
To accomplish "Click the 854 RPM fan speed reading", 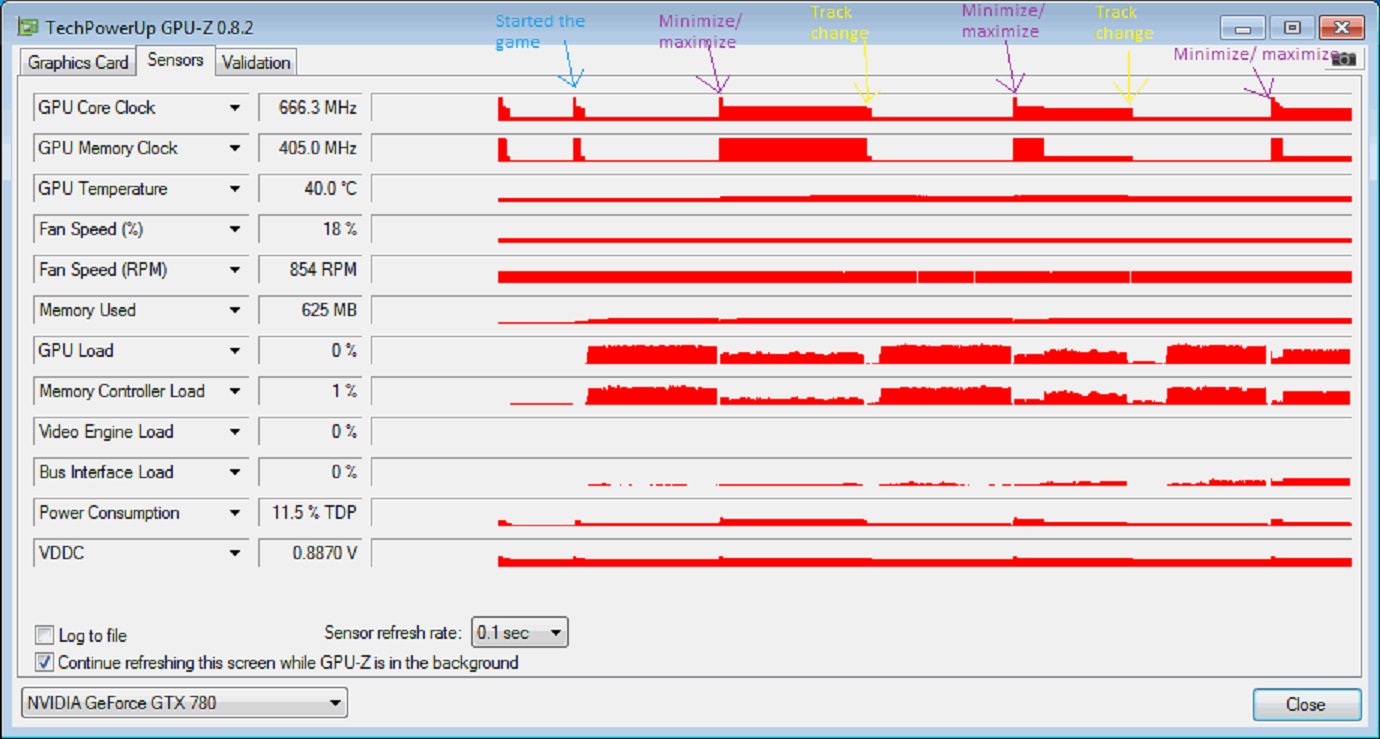I will click(x=310, y=270).
